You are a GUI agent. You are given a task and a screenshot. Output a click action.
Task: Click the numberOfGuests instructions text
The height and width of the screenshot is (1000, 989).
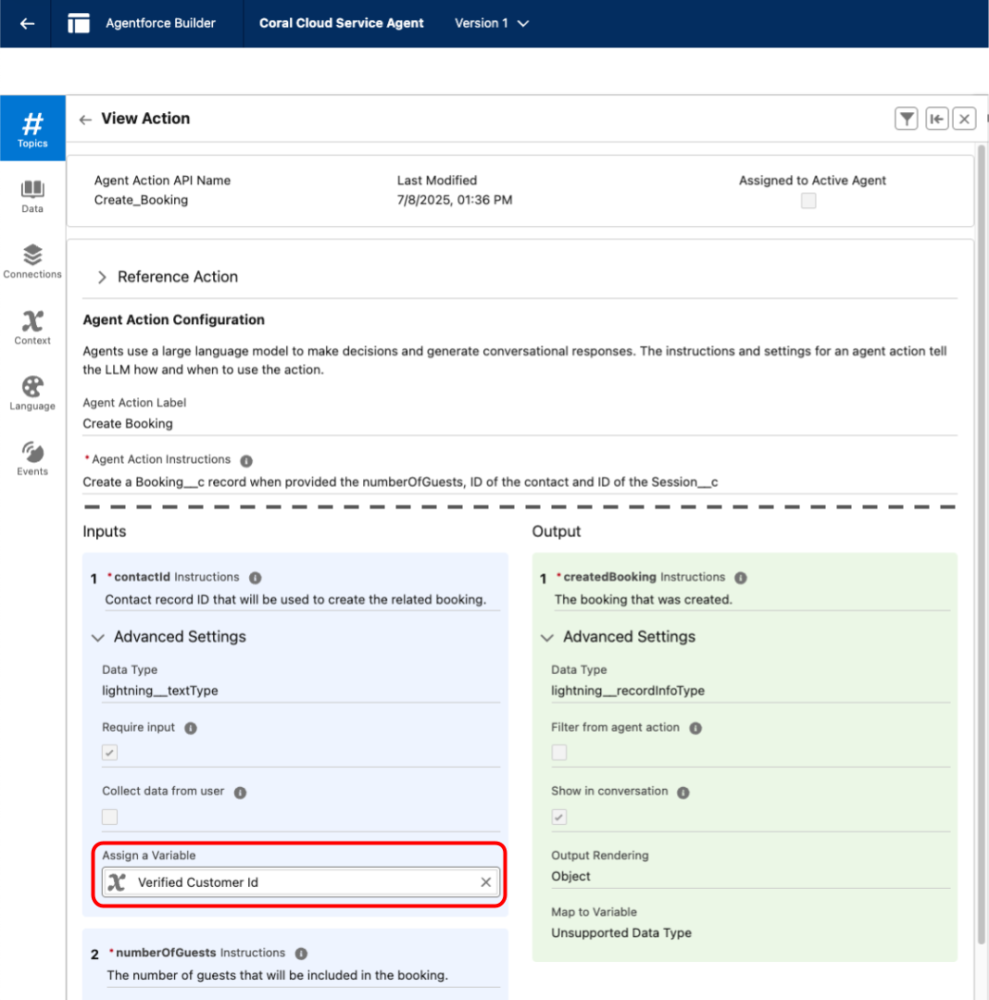pyautogui.click(x=277, y=975)
